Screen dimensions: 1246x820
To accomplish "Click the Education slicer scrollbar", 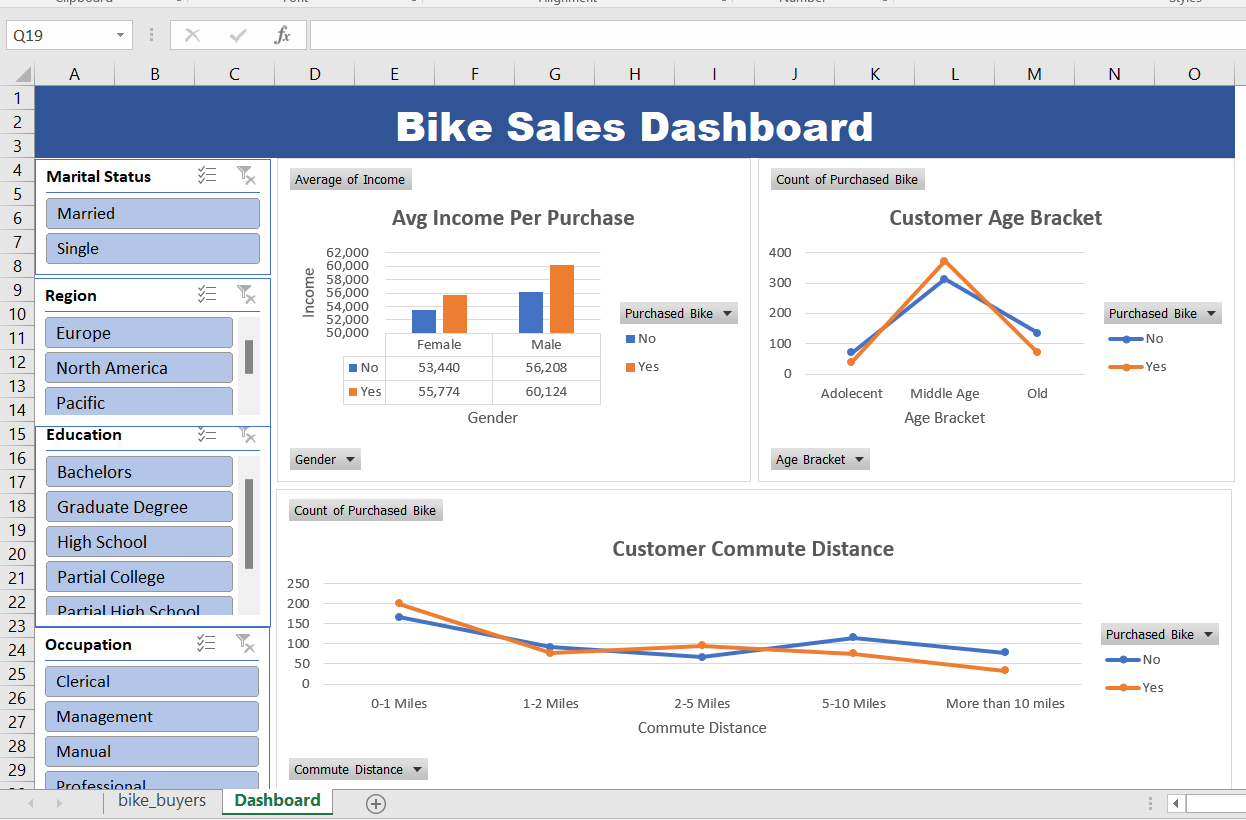I will coord(249,525).
